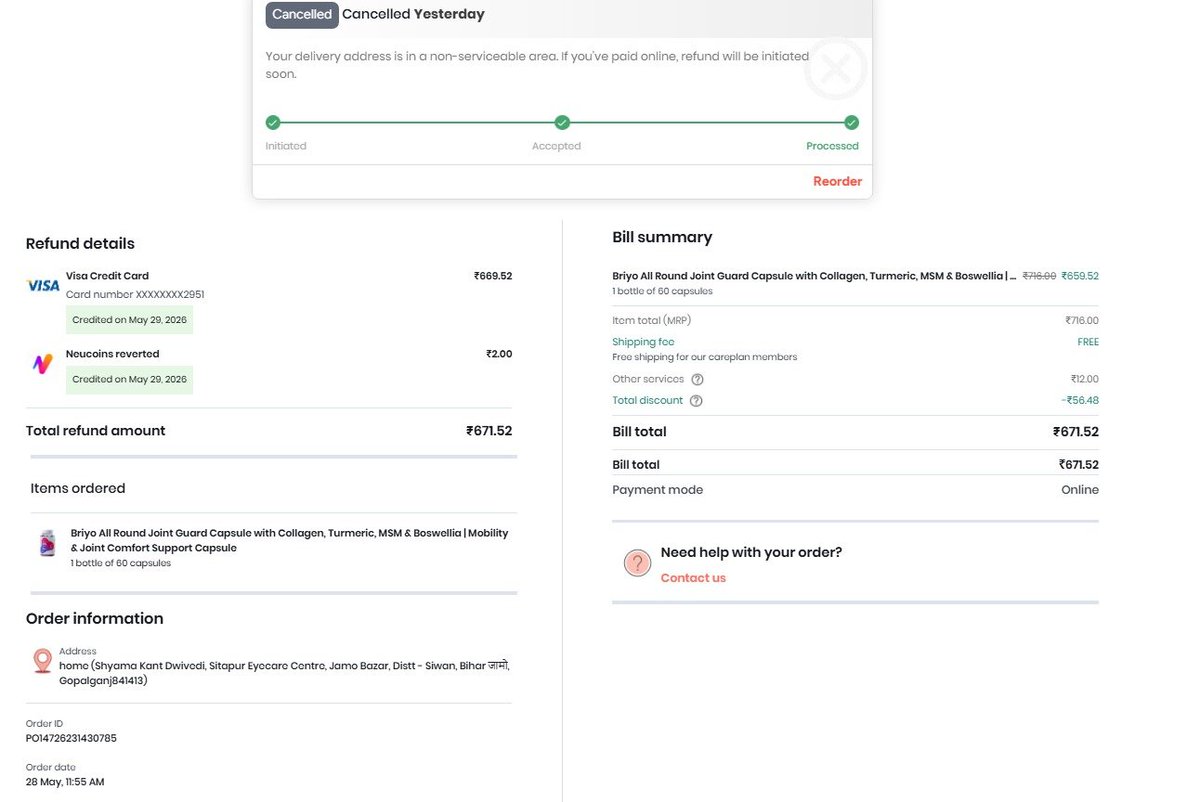The image size is (1200, 802).
Task: Click the Initiated step checkmark
Action: 273,123
